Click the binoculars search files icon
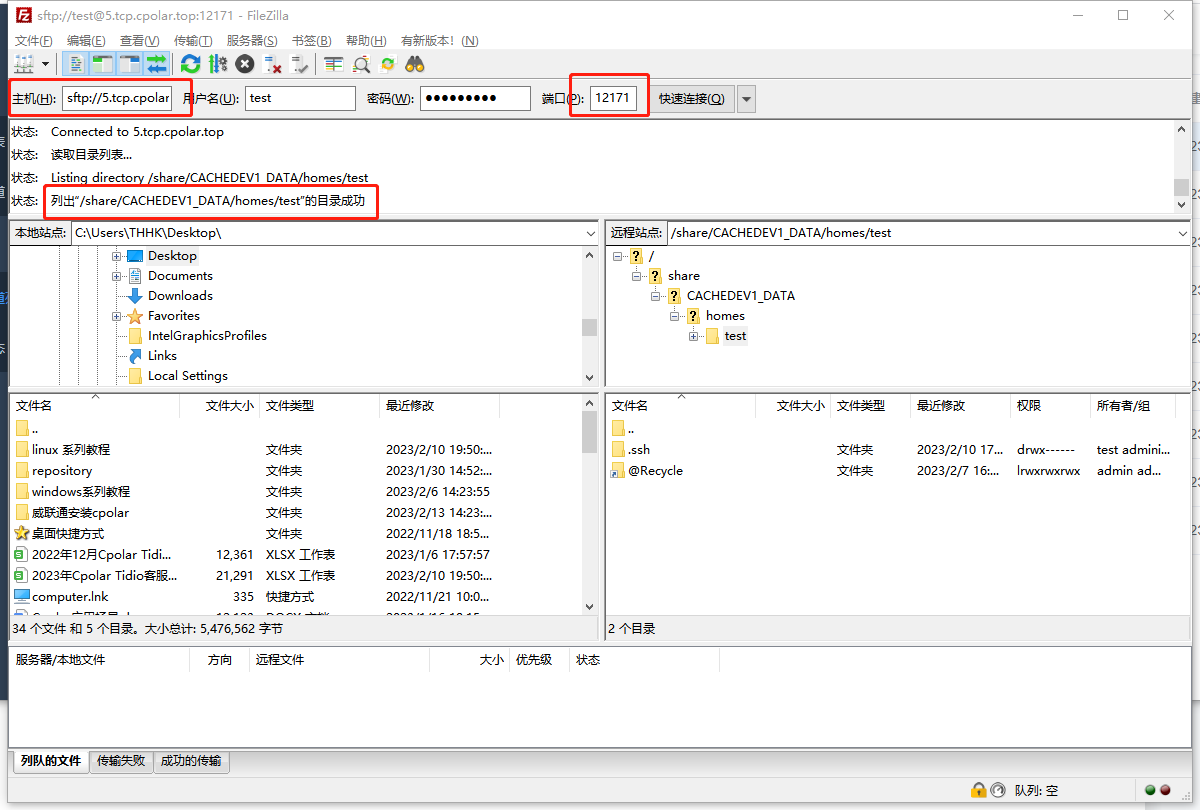This screenshot has height=810, width=1200. 415,64
